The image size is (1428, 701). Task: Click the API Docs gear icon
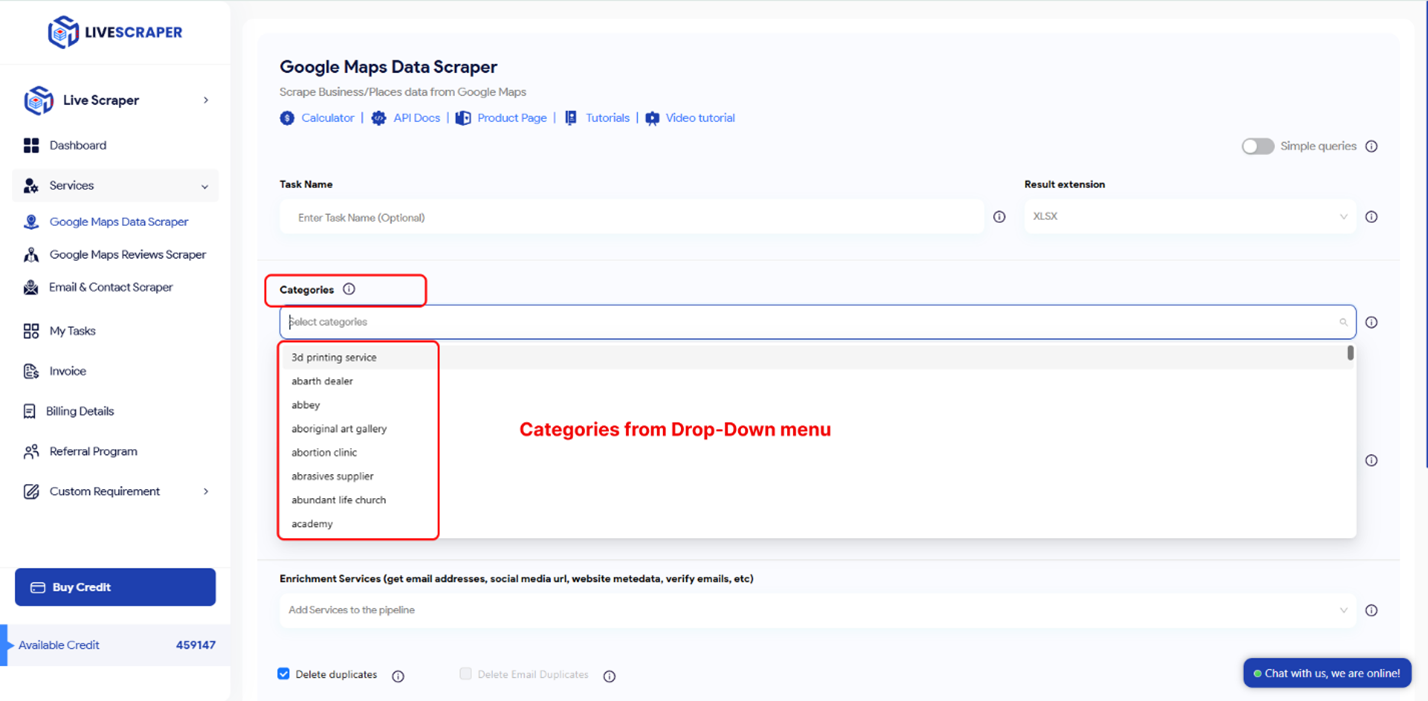(379, 118)
